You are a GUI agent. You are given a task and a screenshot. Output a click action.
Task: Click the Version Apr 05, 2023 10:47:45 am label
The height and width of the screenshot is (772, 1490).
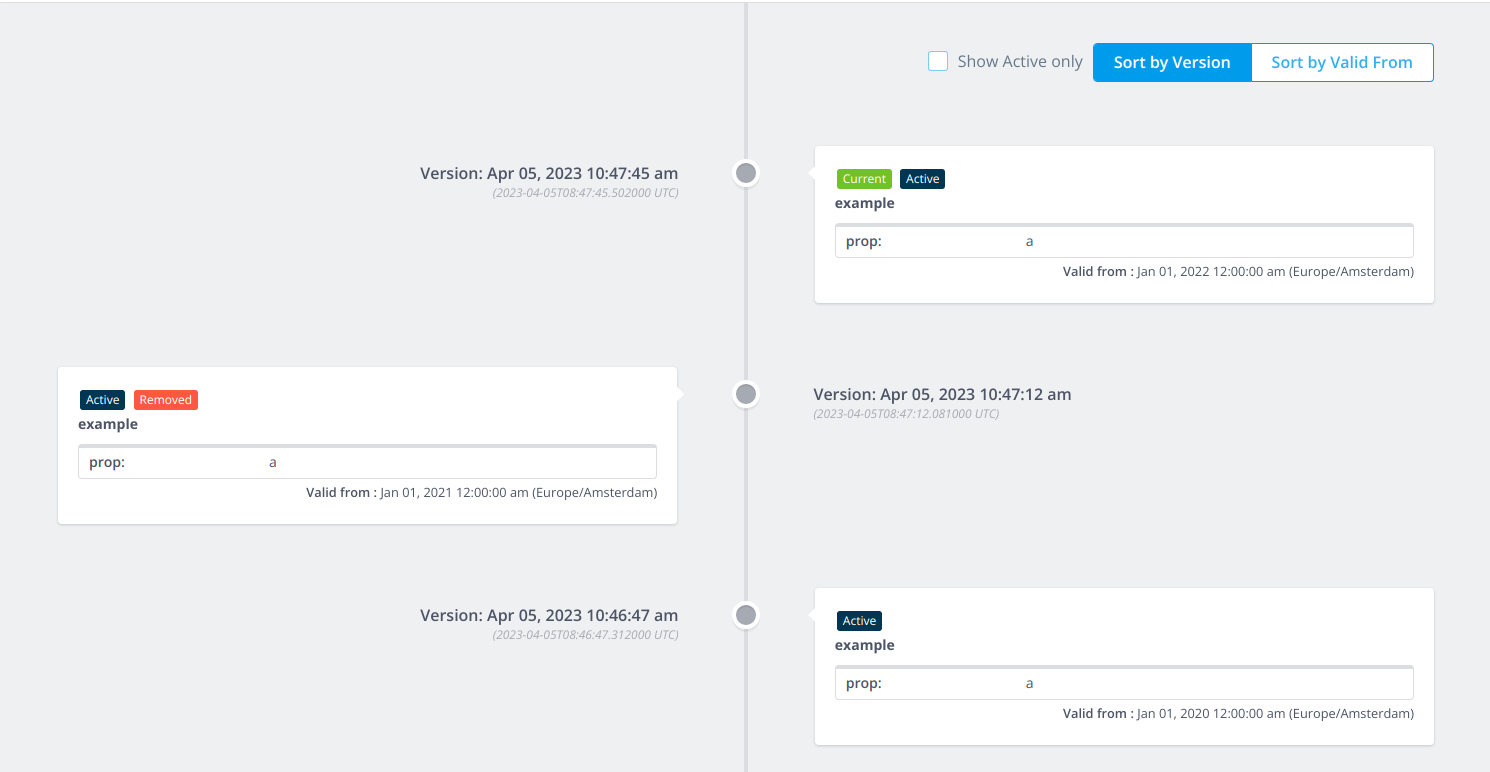coord(549,173)
